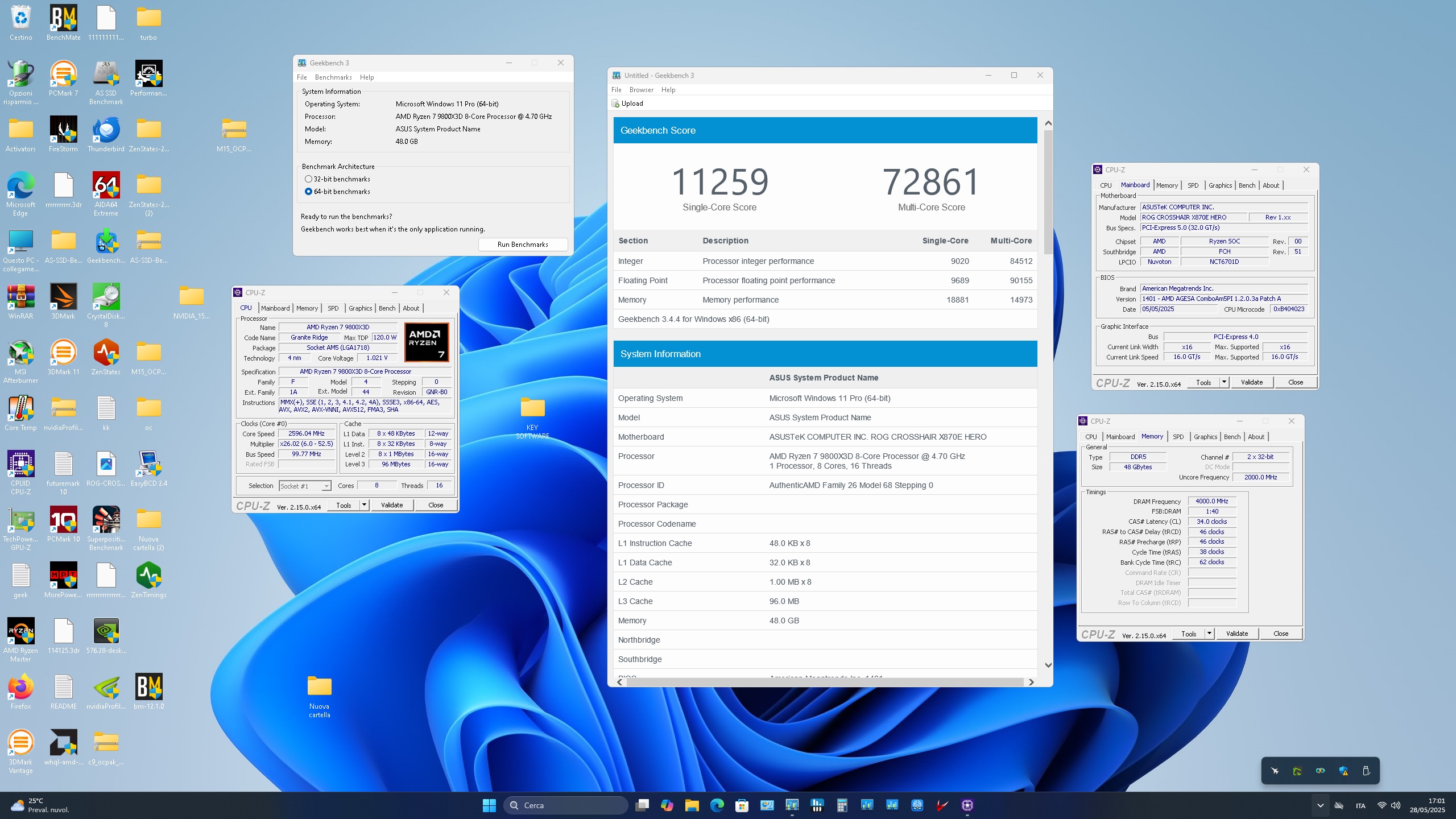Open the Browser menu in Geekbench results
The height and width of the screenshot is (819, 1456).
pos(642,90)
